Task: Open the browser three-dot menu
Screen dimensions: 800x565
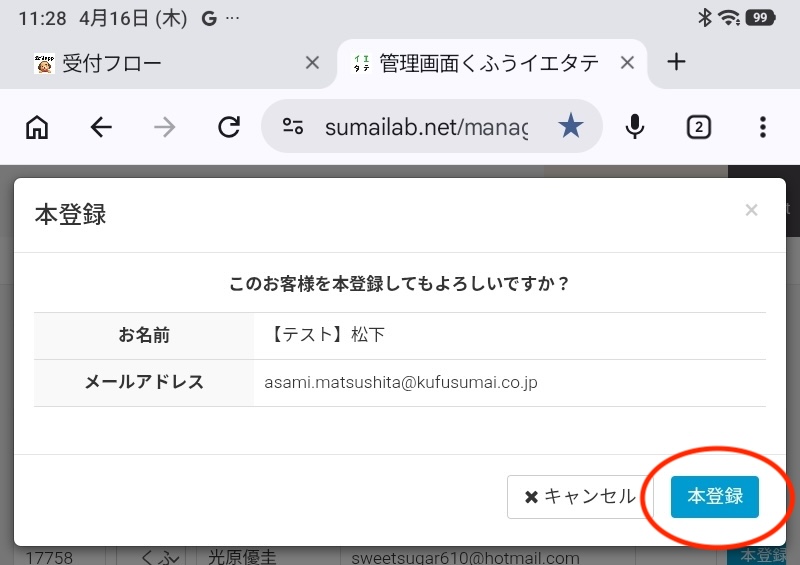Action: click(762, 127)
